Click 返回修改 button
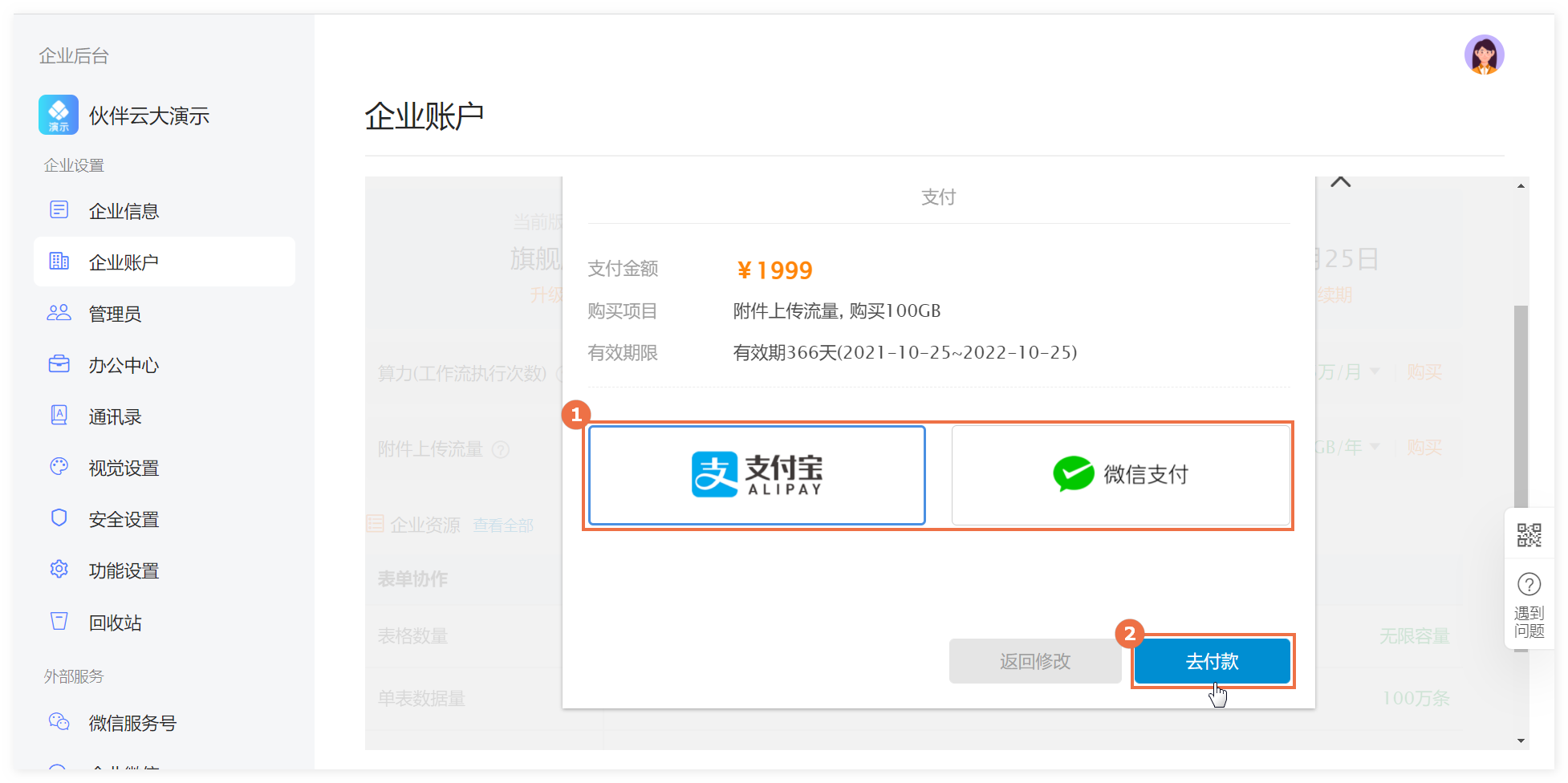Viewport: 1568px width, 783px height. pyautogui.click(x=1035, y=661)
